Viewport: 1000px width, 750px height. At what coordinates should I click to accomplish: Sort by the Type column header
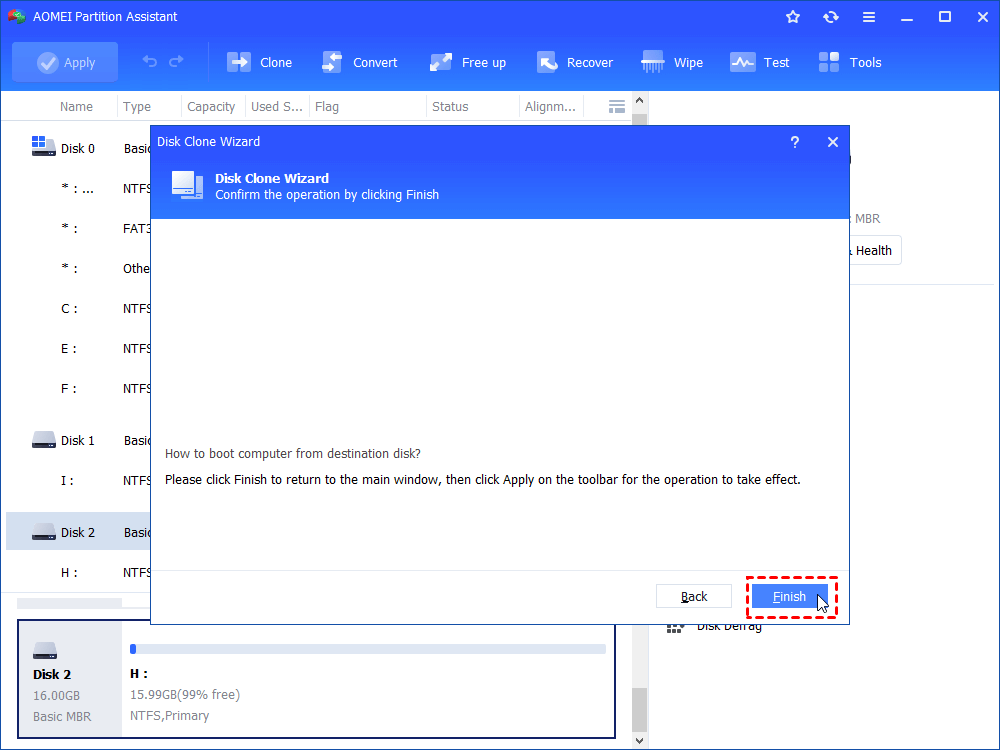tap(136, 107)
